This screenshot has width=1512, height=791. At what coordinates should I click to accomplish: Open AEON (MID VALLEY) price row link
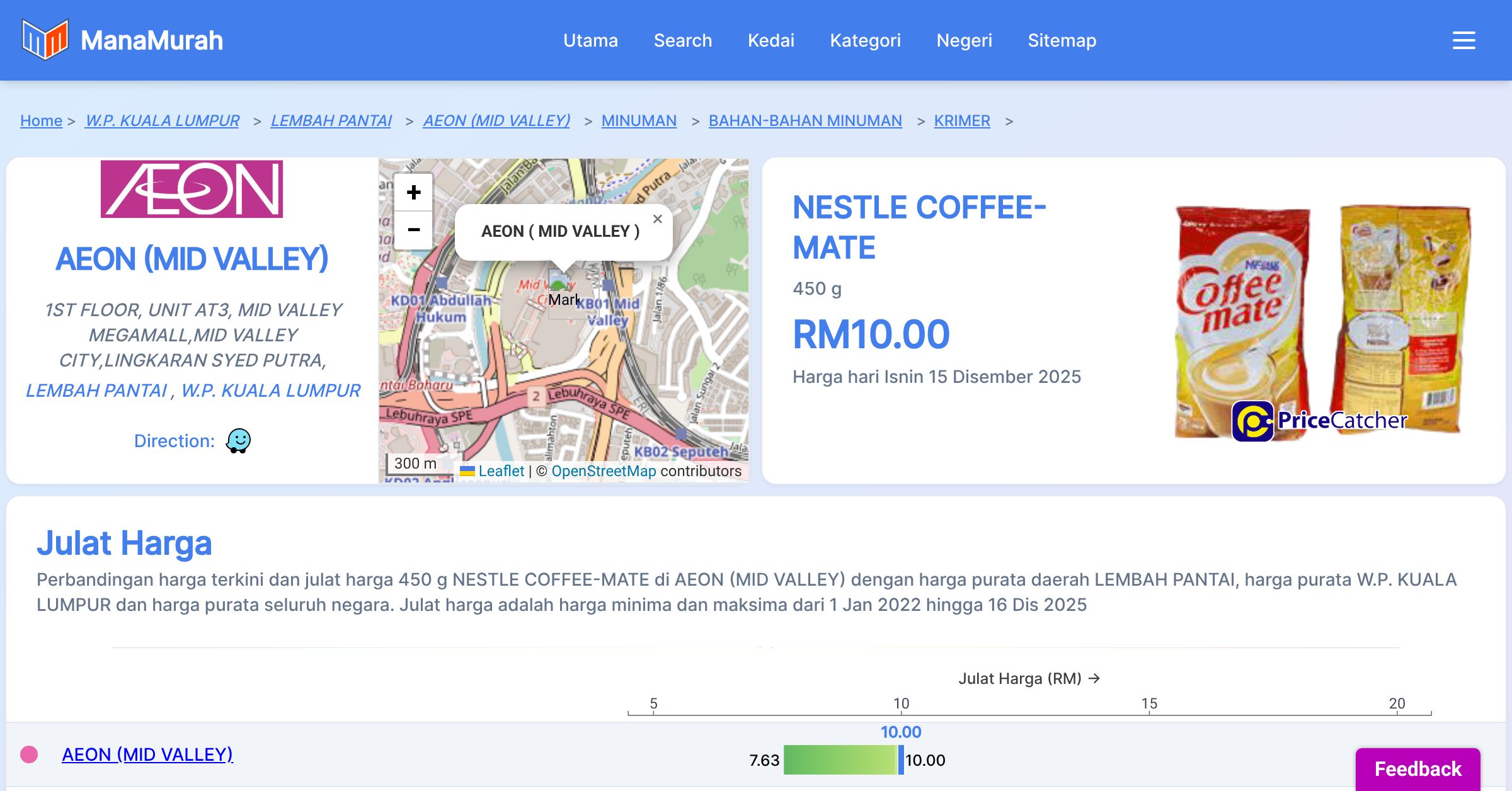tap(147, 754)
